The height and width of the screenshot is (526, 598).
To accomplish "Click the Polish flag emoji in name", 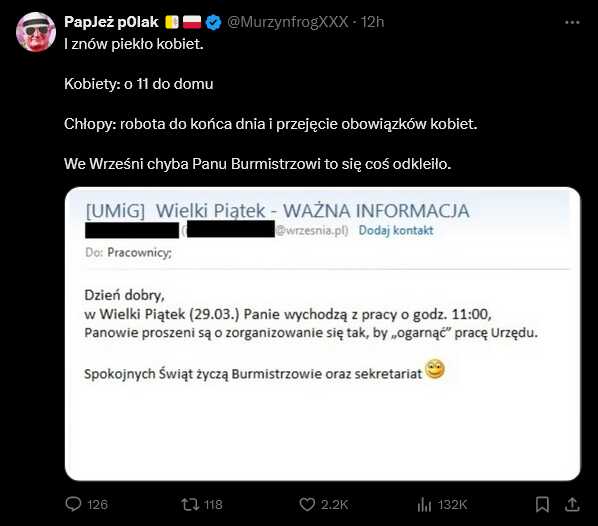I will 192,22.
